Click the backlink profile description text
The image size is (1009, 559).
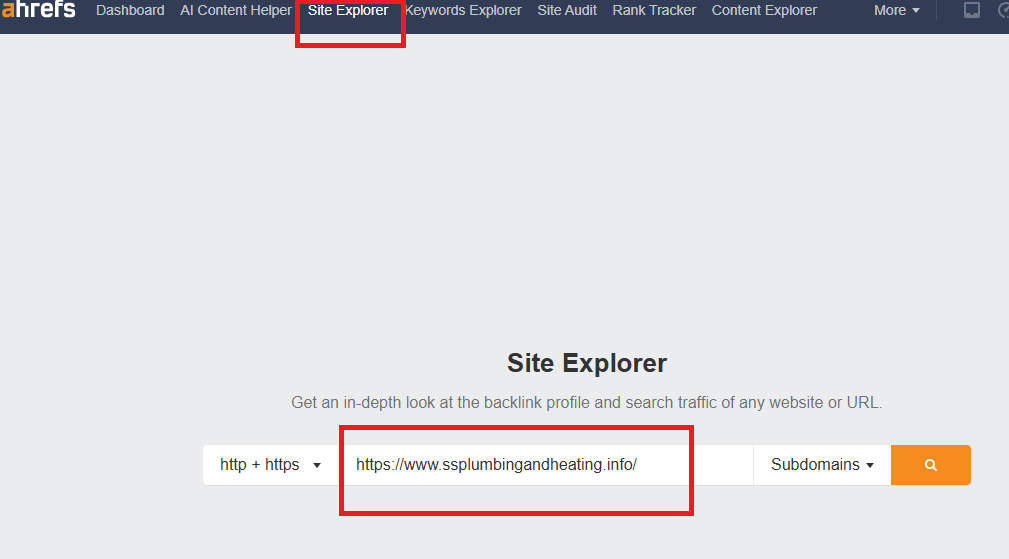[586, 404]
